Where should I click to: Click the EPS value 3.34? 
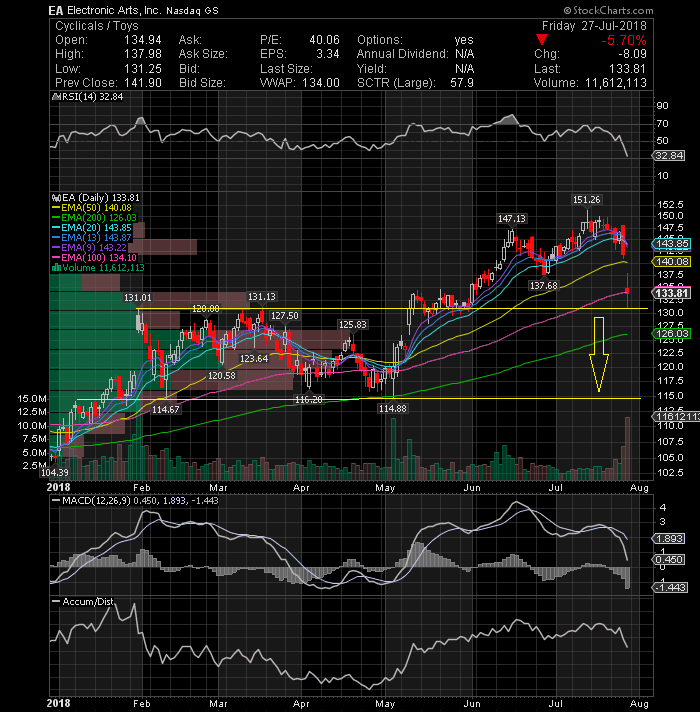[x=328, y=54]
